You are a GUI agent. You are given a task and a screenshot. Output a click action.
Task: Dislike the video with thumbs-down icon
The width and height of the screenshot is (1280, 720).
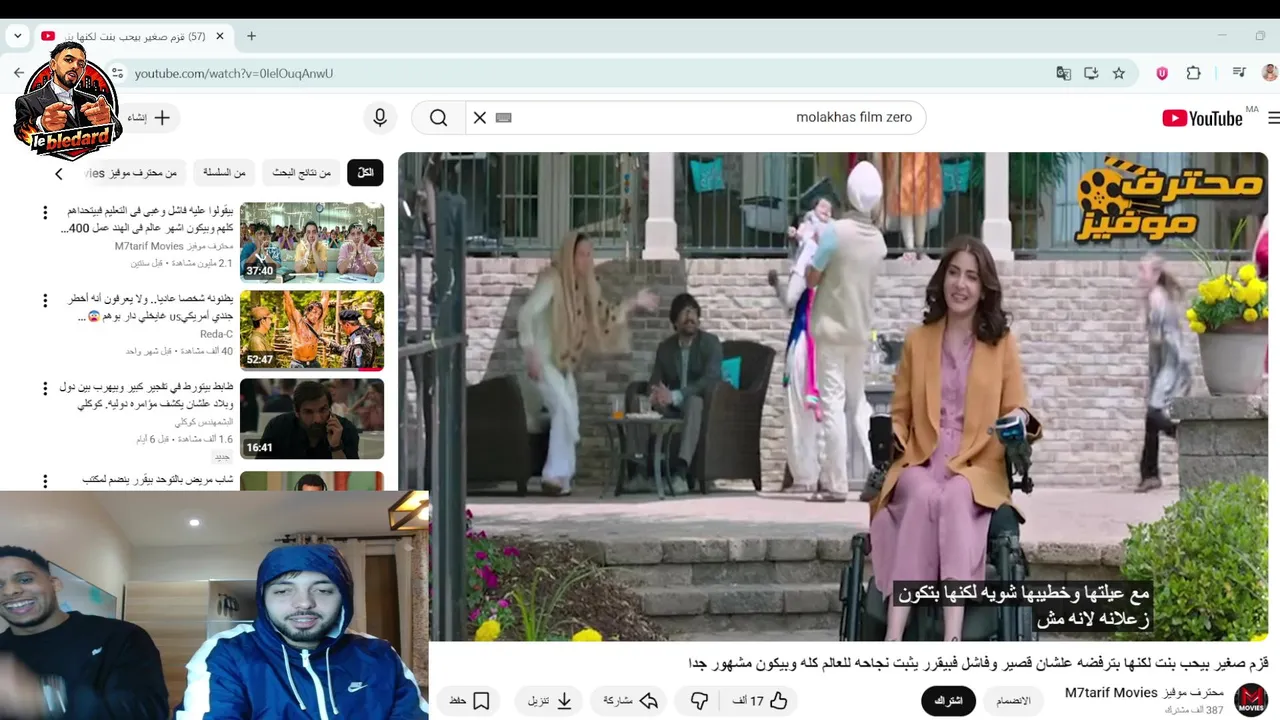tap(700, 701)
